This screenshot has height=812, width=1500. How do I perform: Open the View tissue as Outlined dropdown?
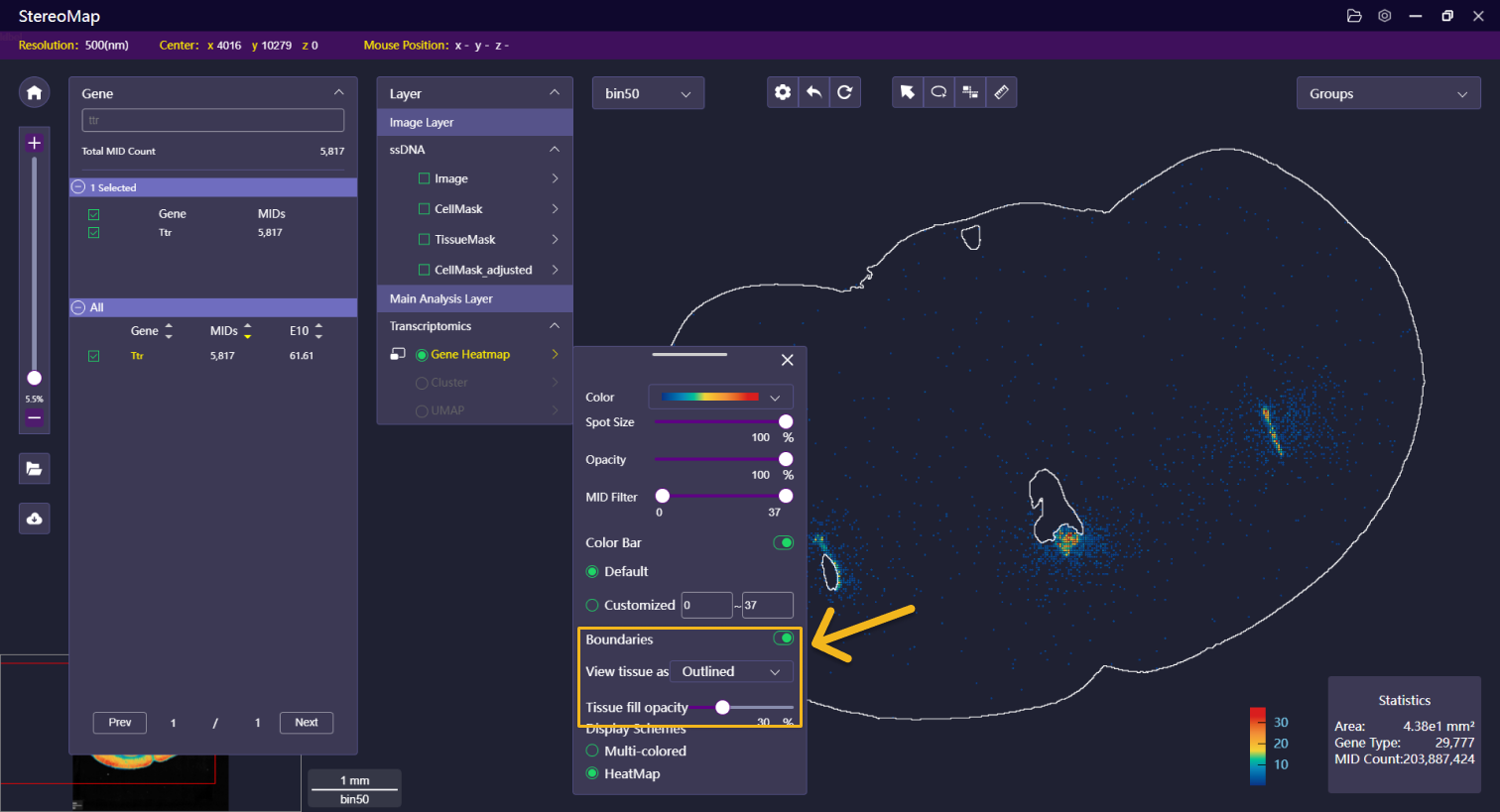click(731, 671)
